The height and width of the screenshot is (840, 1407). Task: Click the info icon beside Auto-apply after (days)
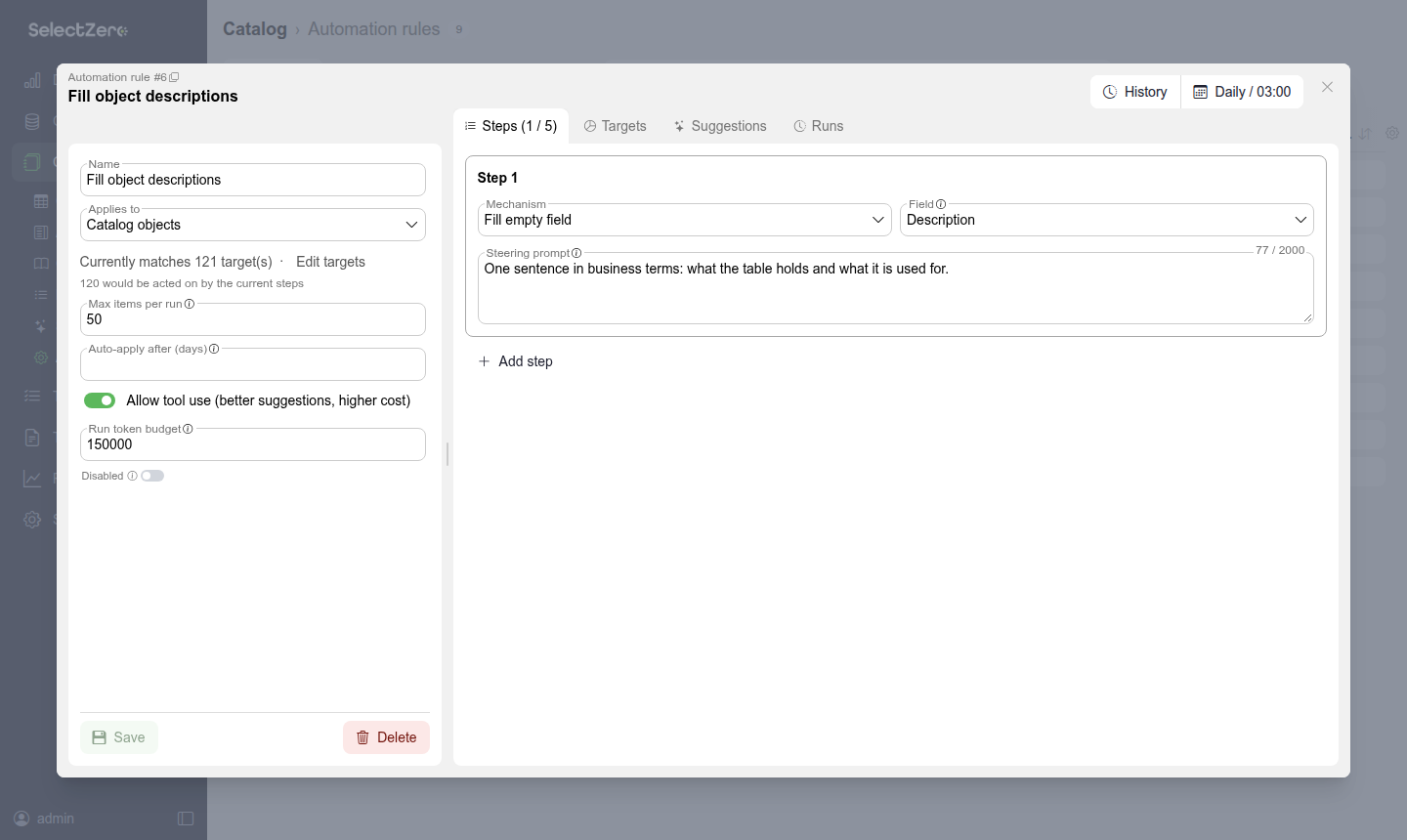[x=214, y=349]
